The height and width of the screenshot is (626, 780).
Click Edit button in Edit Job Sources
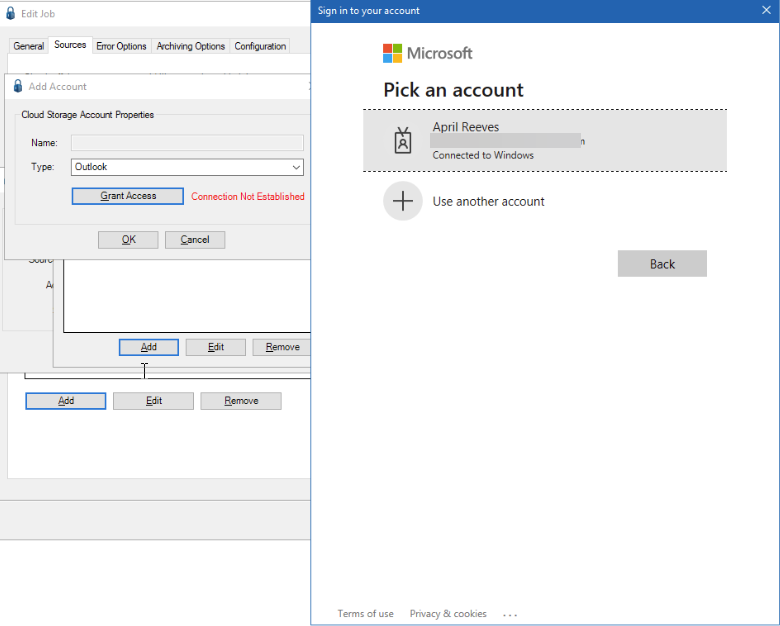[154, 401]
